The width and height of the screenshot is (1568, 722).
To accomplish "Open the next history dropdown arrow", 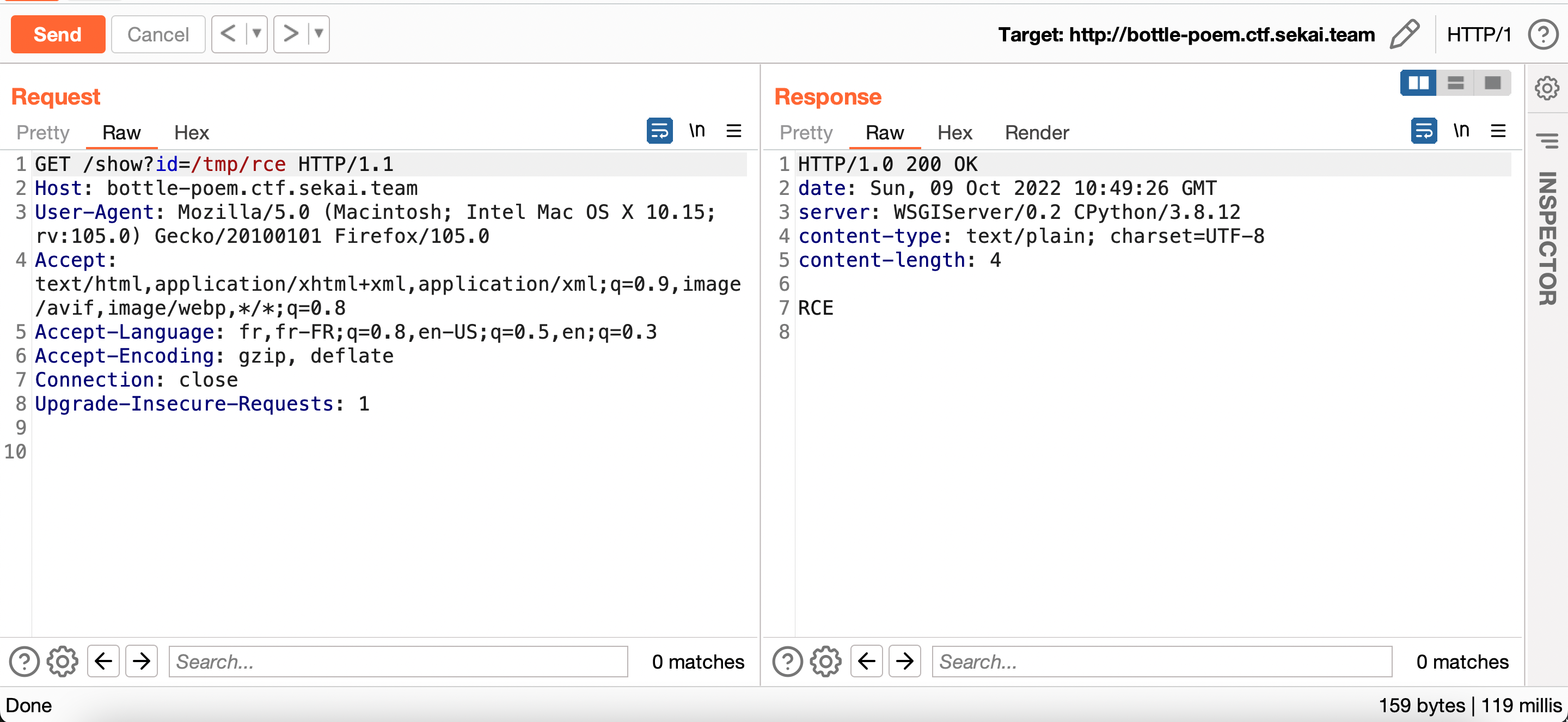I will point(319,34).
